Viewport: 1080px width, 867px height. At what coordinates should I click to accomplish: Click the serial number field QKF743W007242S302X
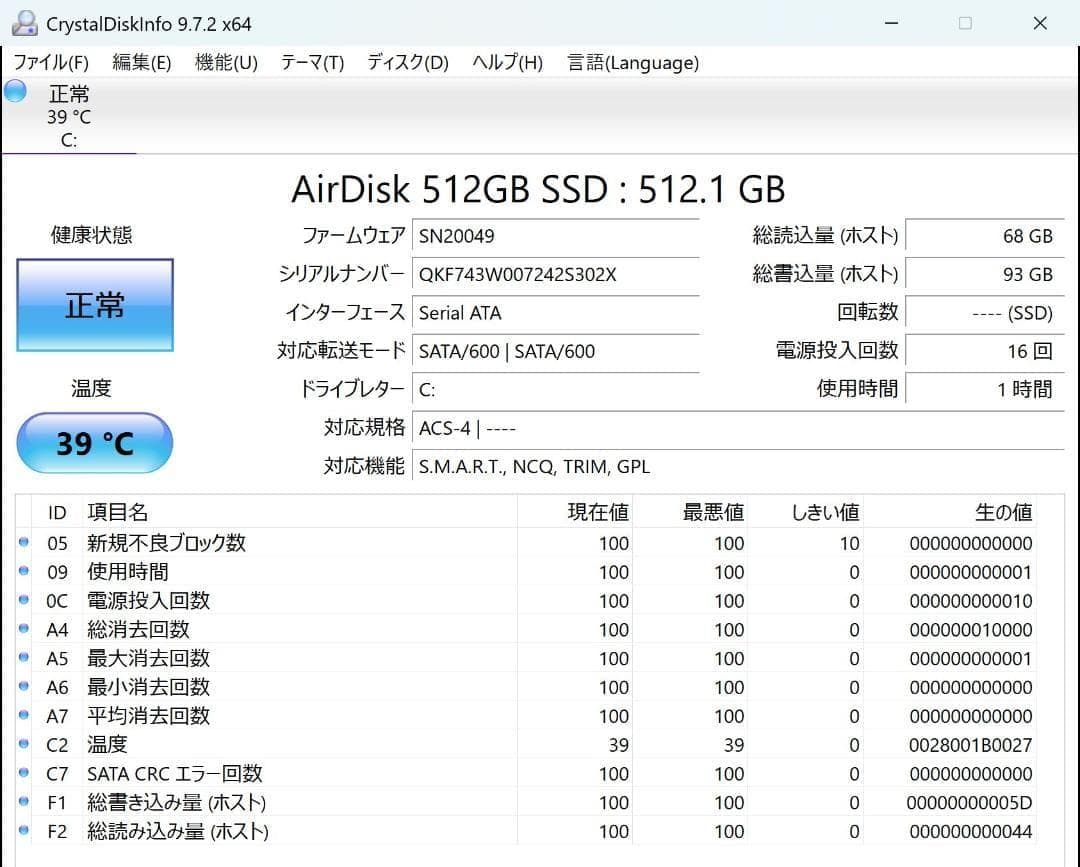[556, 275]
